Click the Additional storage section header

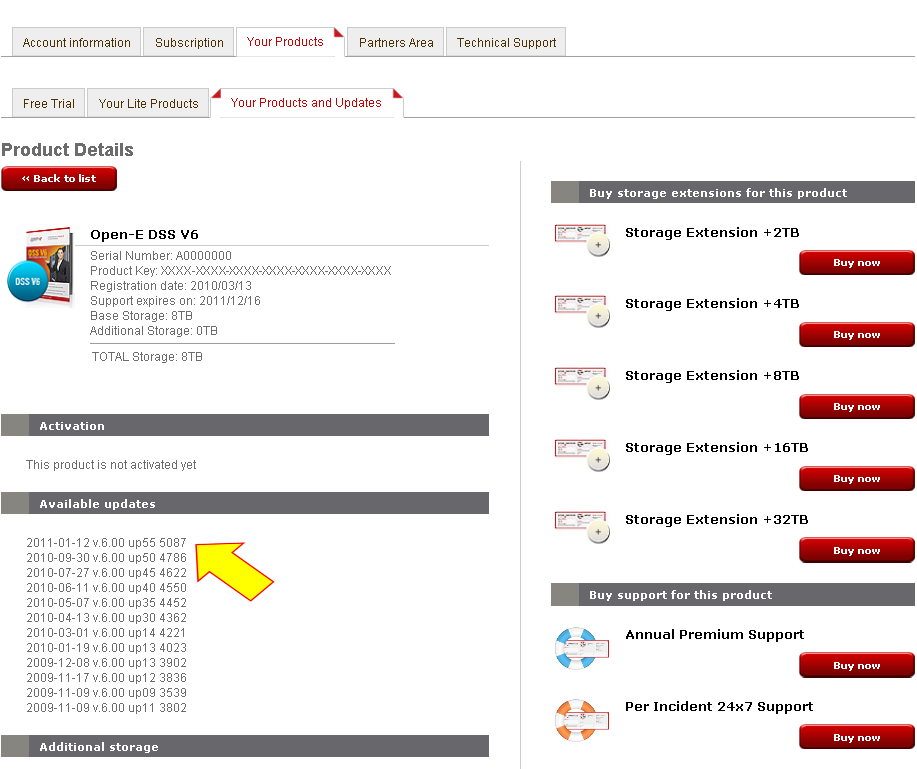[x=245, y=746]
